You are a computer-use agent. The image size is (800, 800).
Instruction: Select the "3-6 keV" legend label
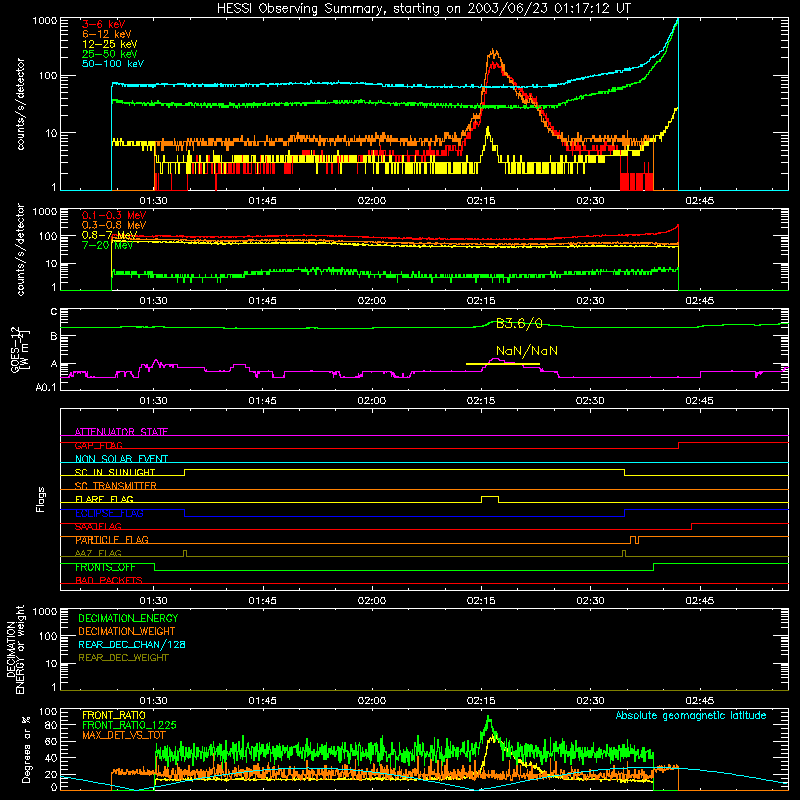click(x=103, y=24)
